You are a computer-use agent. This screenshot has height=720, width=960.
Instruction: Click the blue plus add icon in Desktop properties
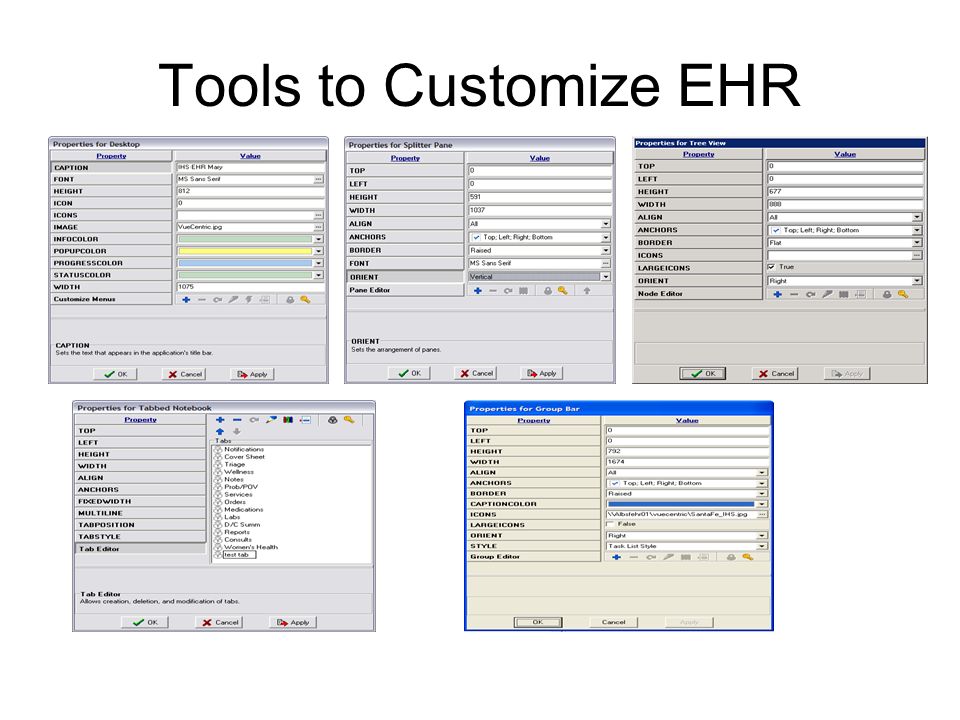pos(186,299)
